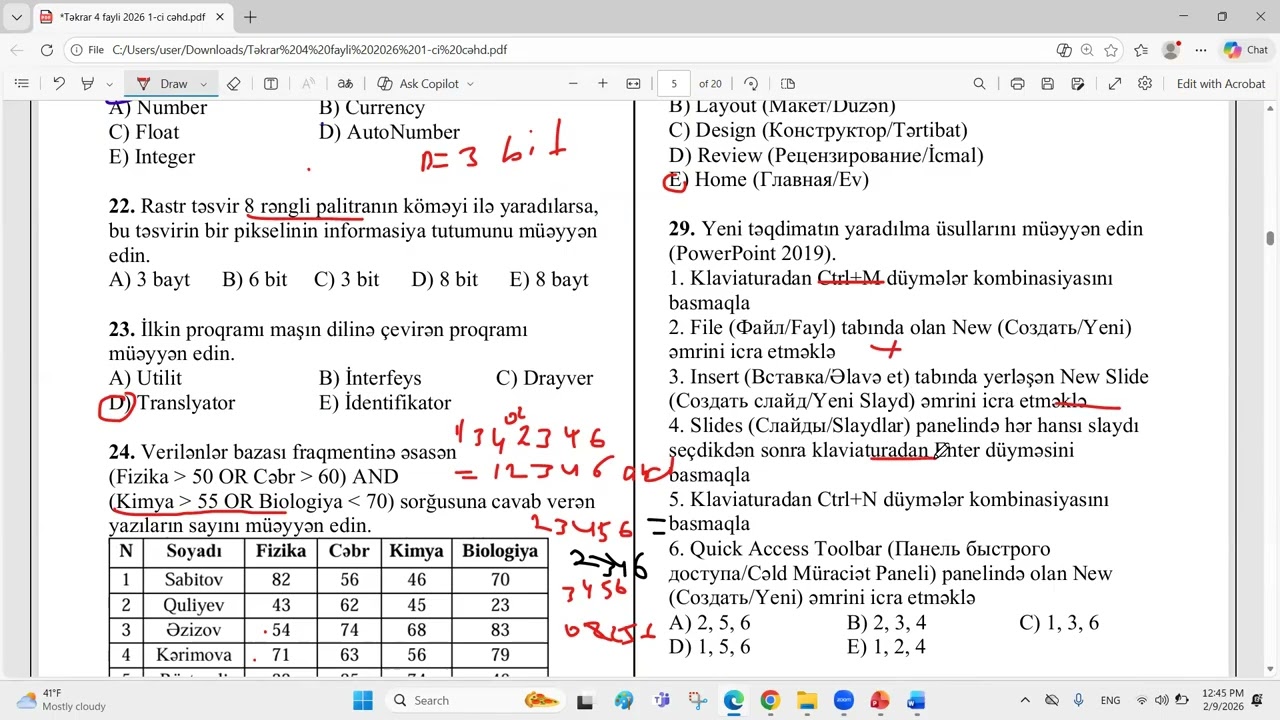Open a new browser tab
The height and width of the screenshot is (720, 1280).
250,17
